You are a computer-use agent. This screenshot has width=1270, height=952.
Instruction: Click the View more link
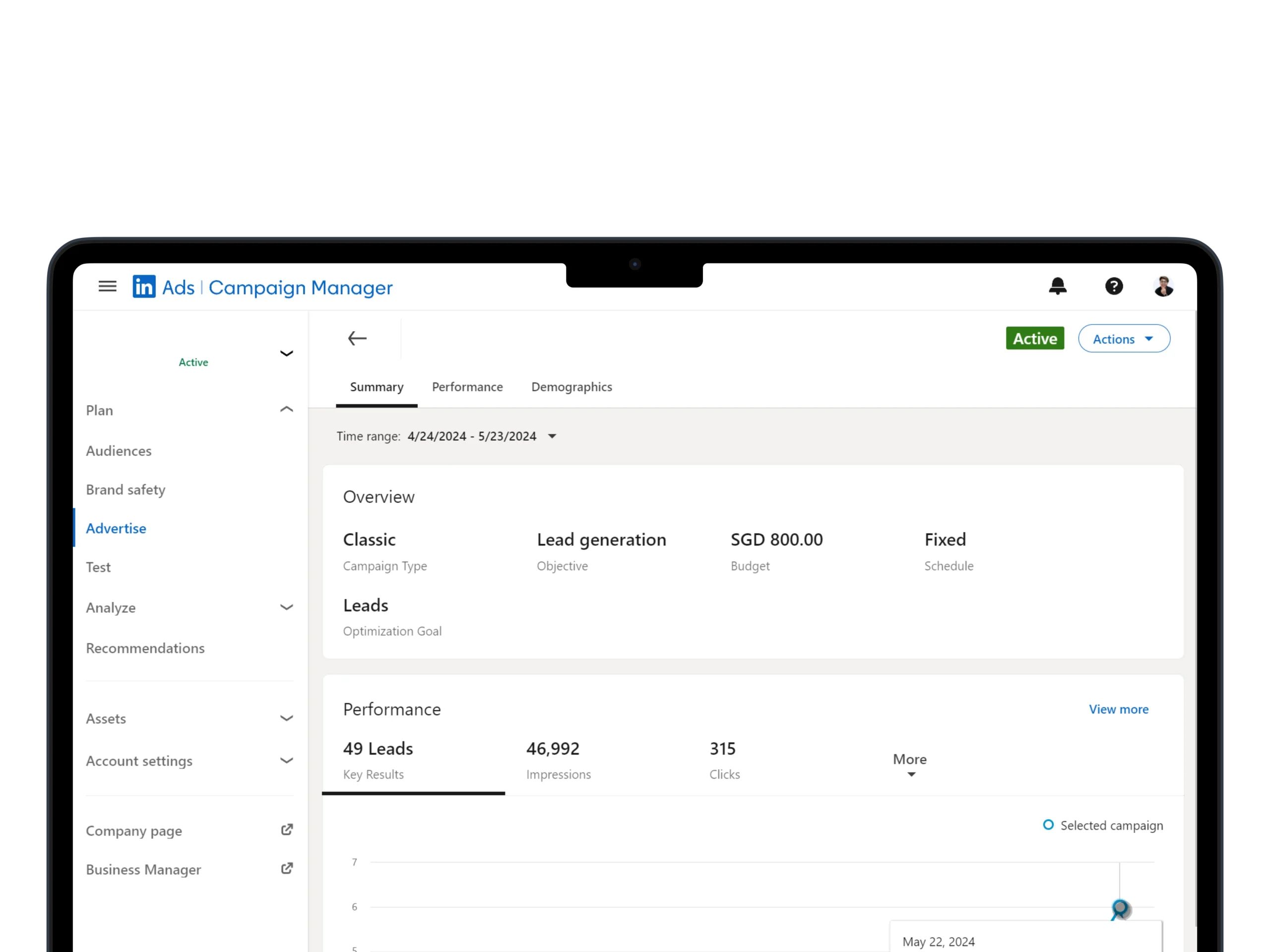click(x=1118, y=709)
